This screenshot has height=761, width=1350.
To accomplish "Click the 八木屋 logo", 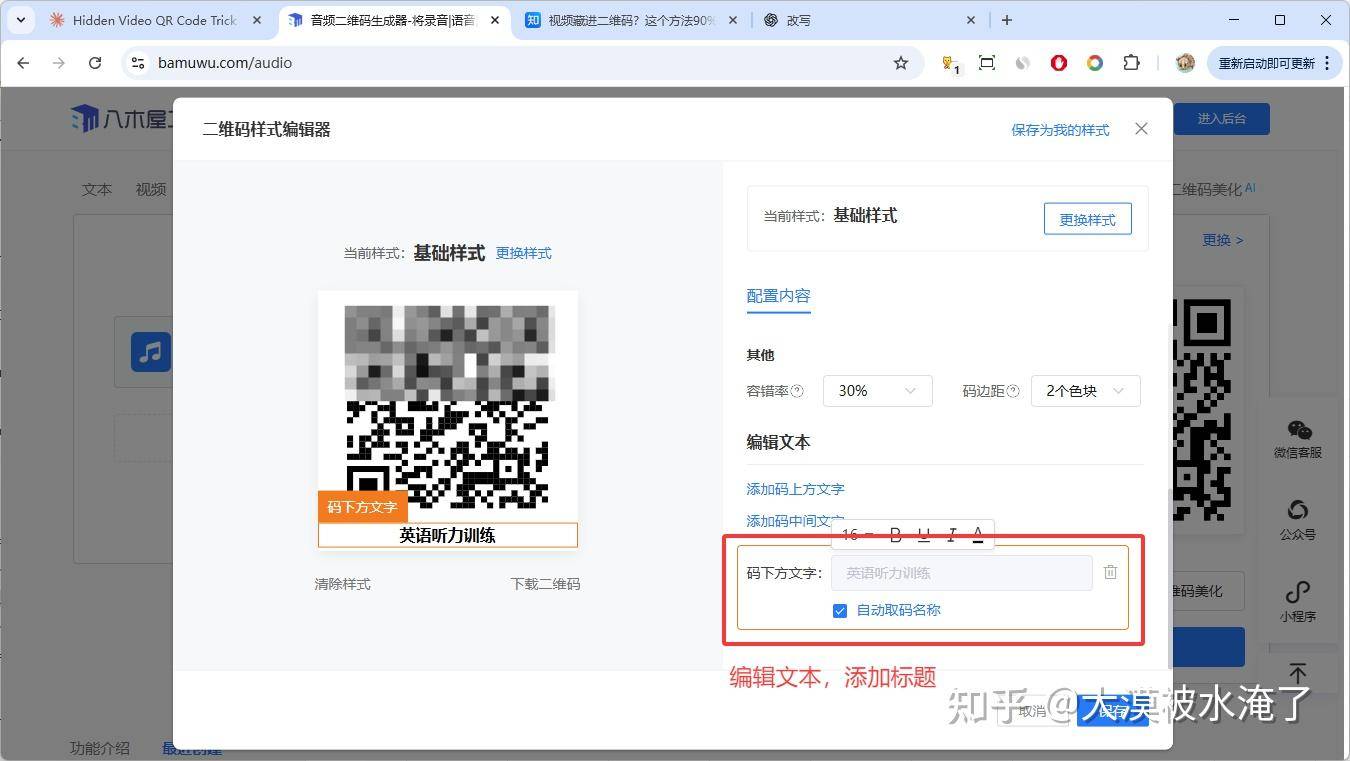I will tap(121, 118).
